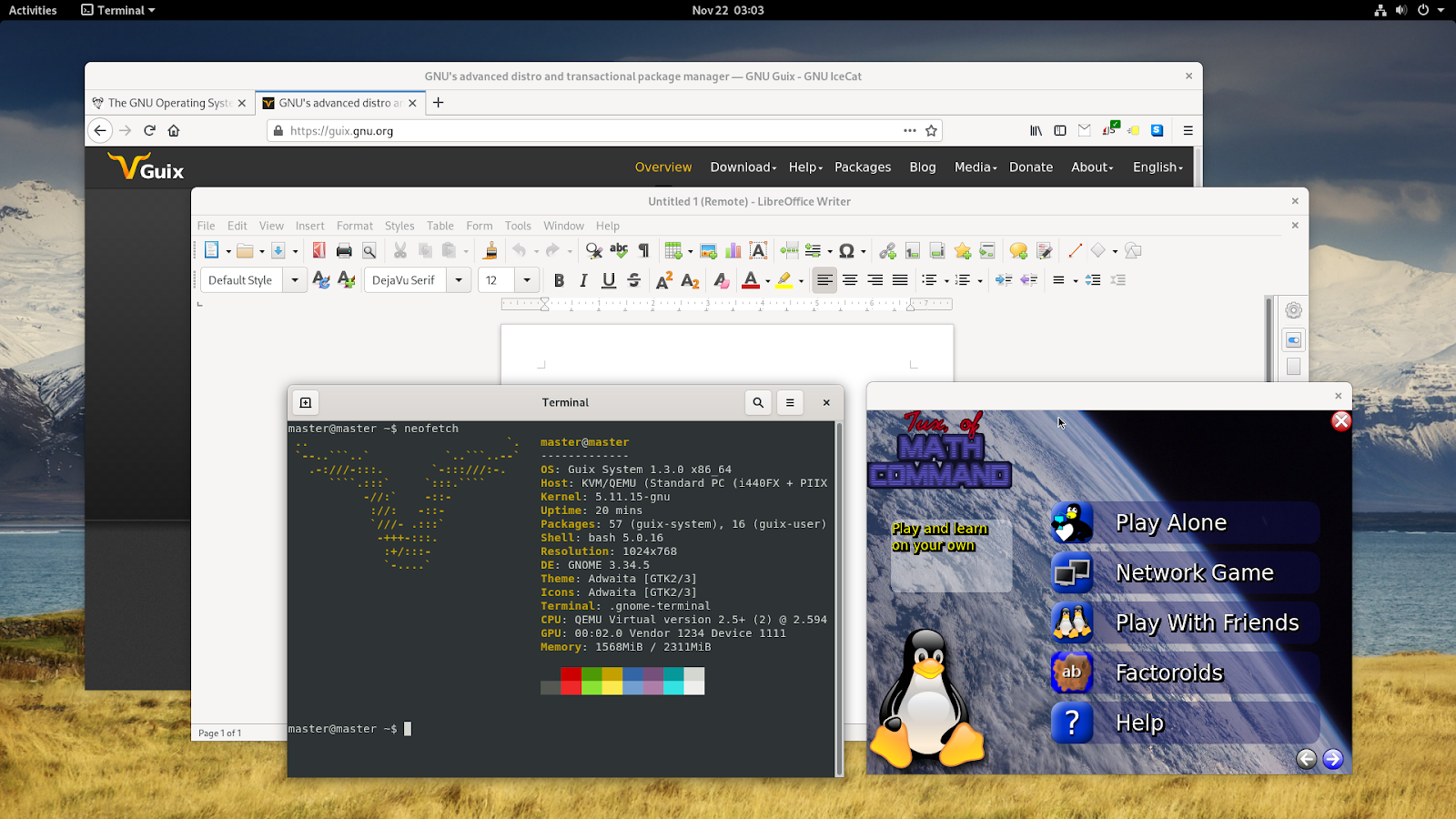Expand the Insert Table dropdown arrow
This screenshot has width=1456, height=819.
690,252
